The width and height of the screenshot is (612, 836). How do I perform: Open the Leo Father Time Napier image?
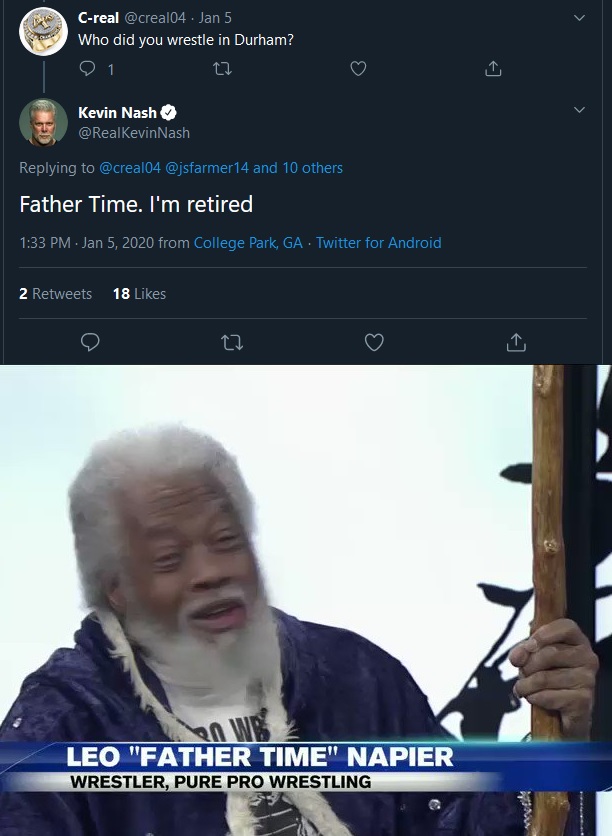(x=306, y=600)
